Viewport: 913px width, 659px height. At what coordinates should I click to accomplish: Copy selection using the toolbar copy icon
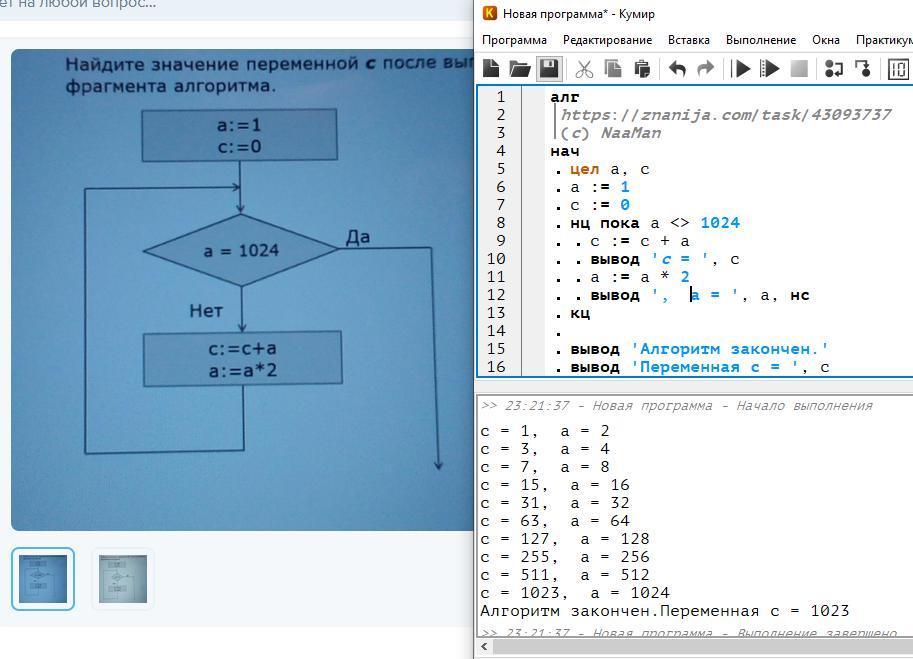click(x=613, y=69)
